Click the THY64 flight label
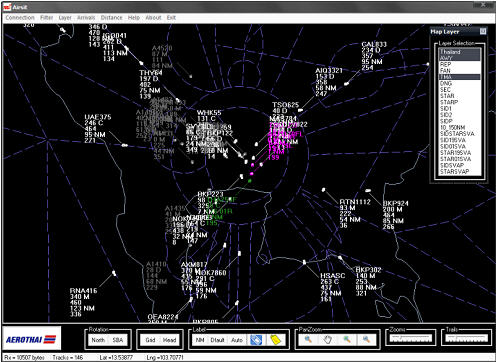Screen dimensions: 496x362 (151, 73)
